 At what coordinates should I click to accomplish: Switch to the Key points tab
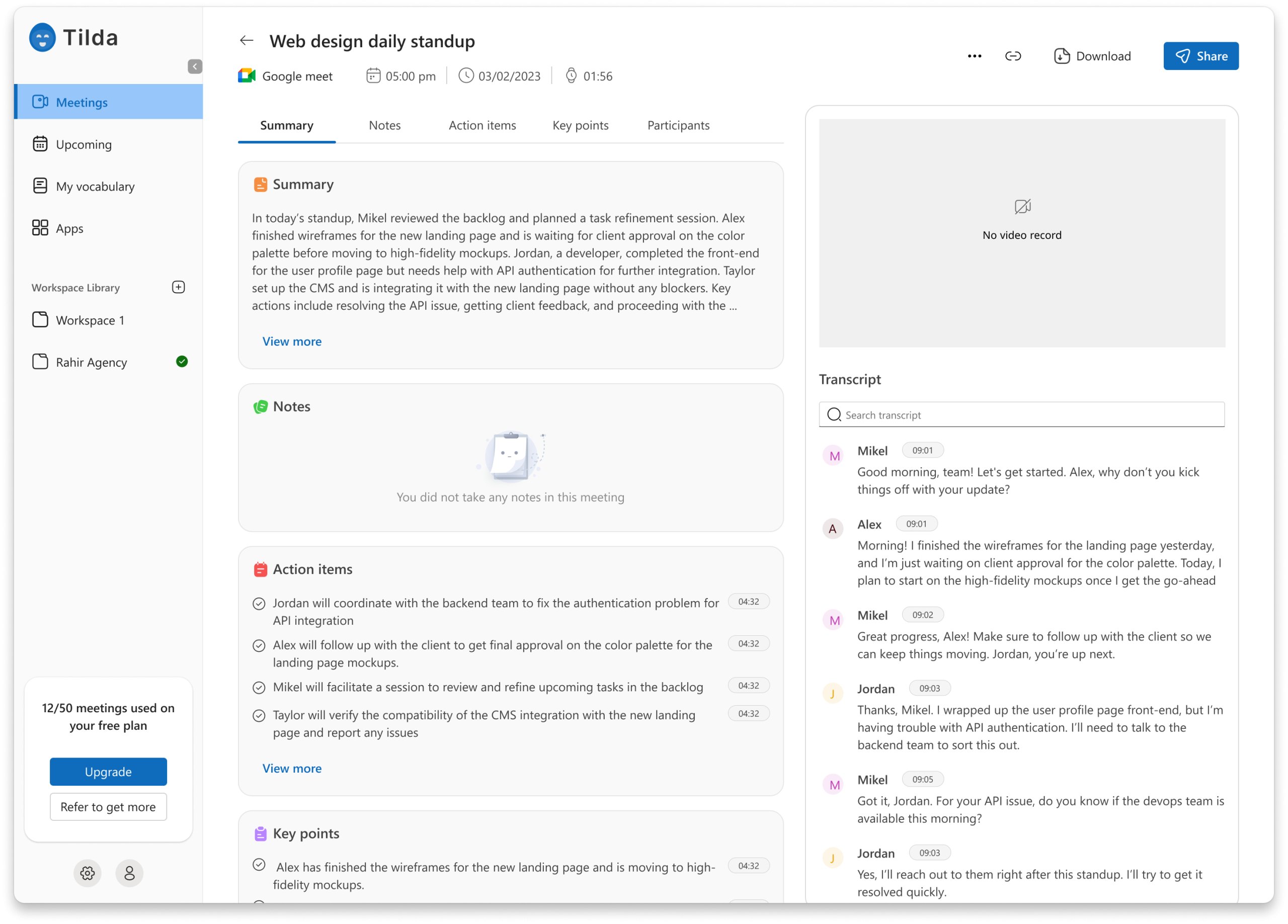coord(581,126)
